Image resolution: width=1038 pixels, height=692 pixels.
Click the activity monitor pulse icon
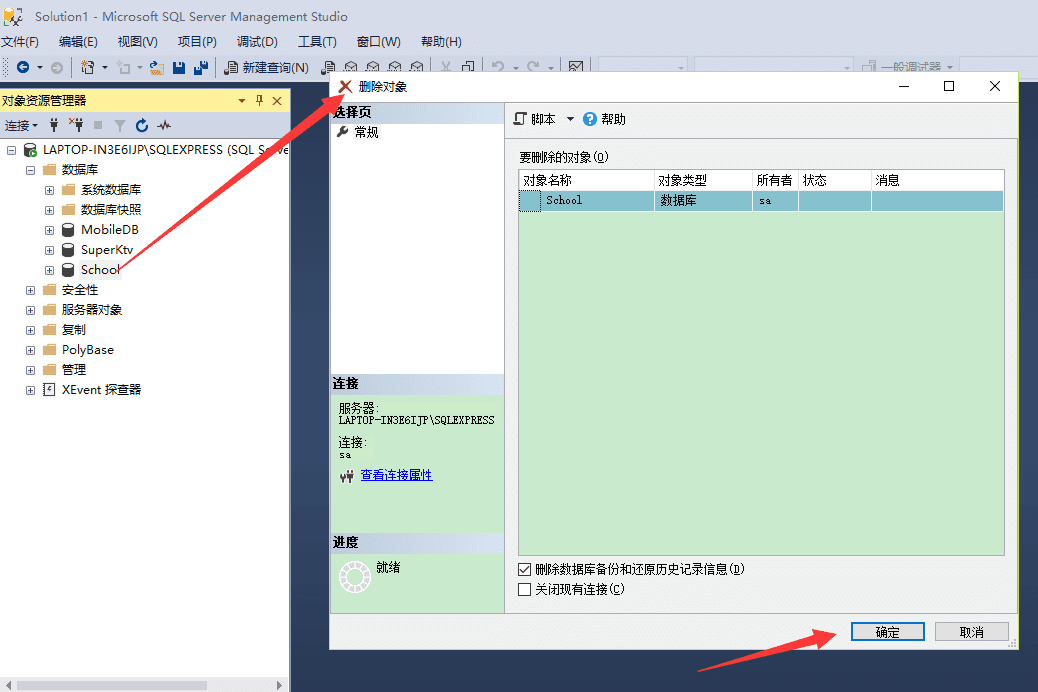coord(164,124)
